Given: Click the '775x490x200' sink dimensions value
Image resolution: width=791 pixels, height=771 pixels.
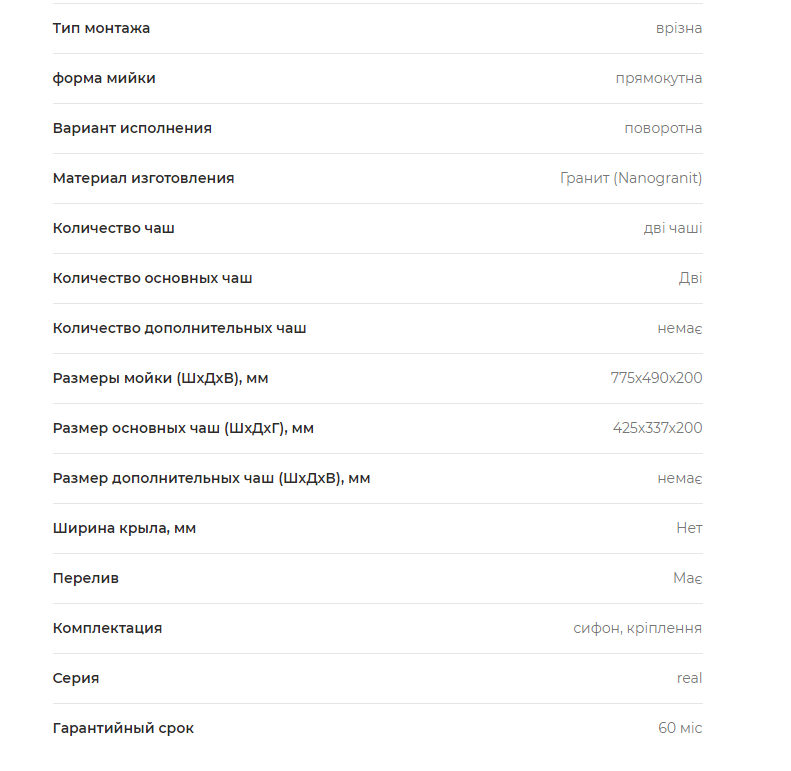Looking at the screenshot, I should click(x=656, y=378).
